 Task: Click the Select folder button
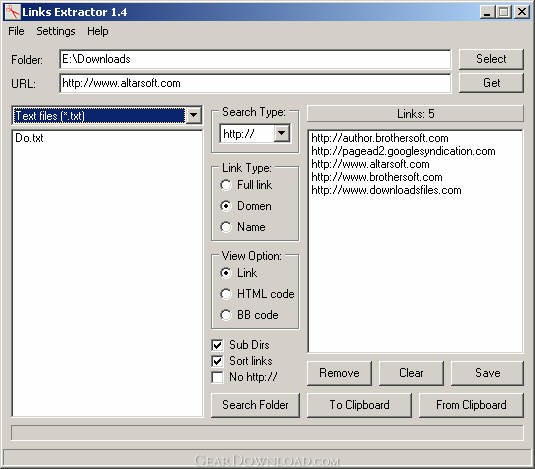[491, 59]
